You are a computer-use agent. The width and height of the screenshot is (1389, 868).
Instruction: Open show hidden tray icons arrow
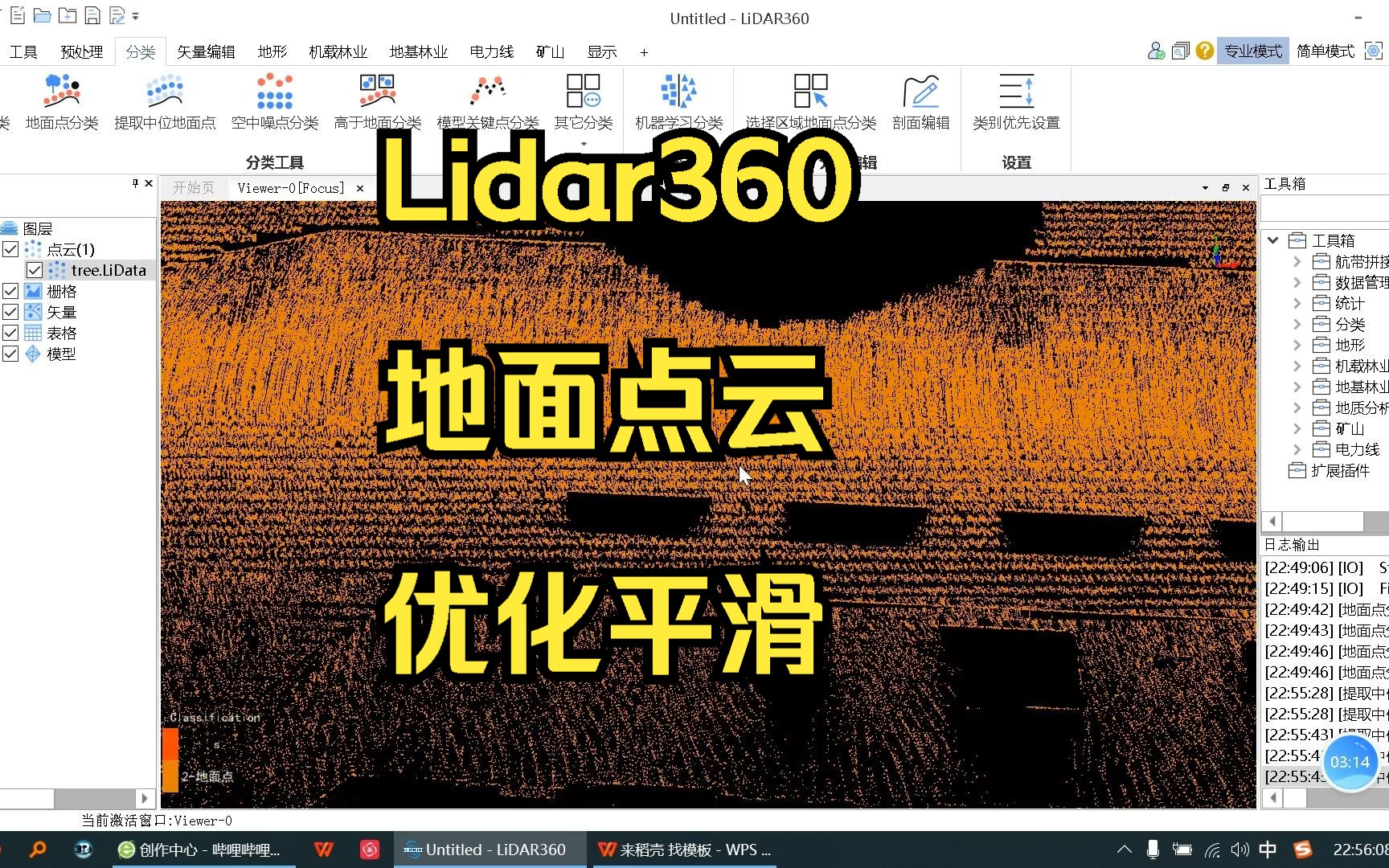point(1125,850)
